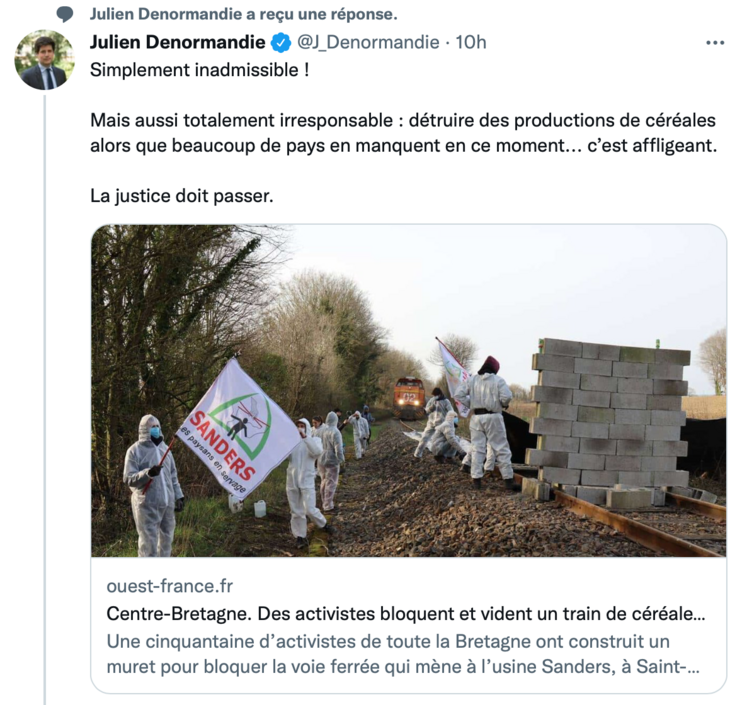747x705 pixels.
Task: Click the 'Simplement inadmissible !' tweet text
Action: tap(200, 70)
